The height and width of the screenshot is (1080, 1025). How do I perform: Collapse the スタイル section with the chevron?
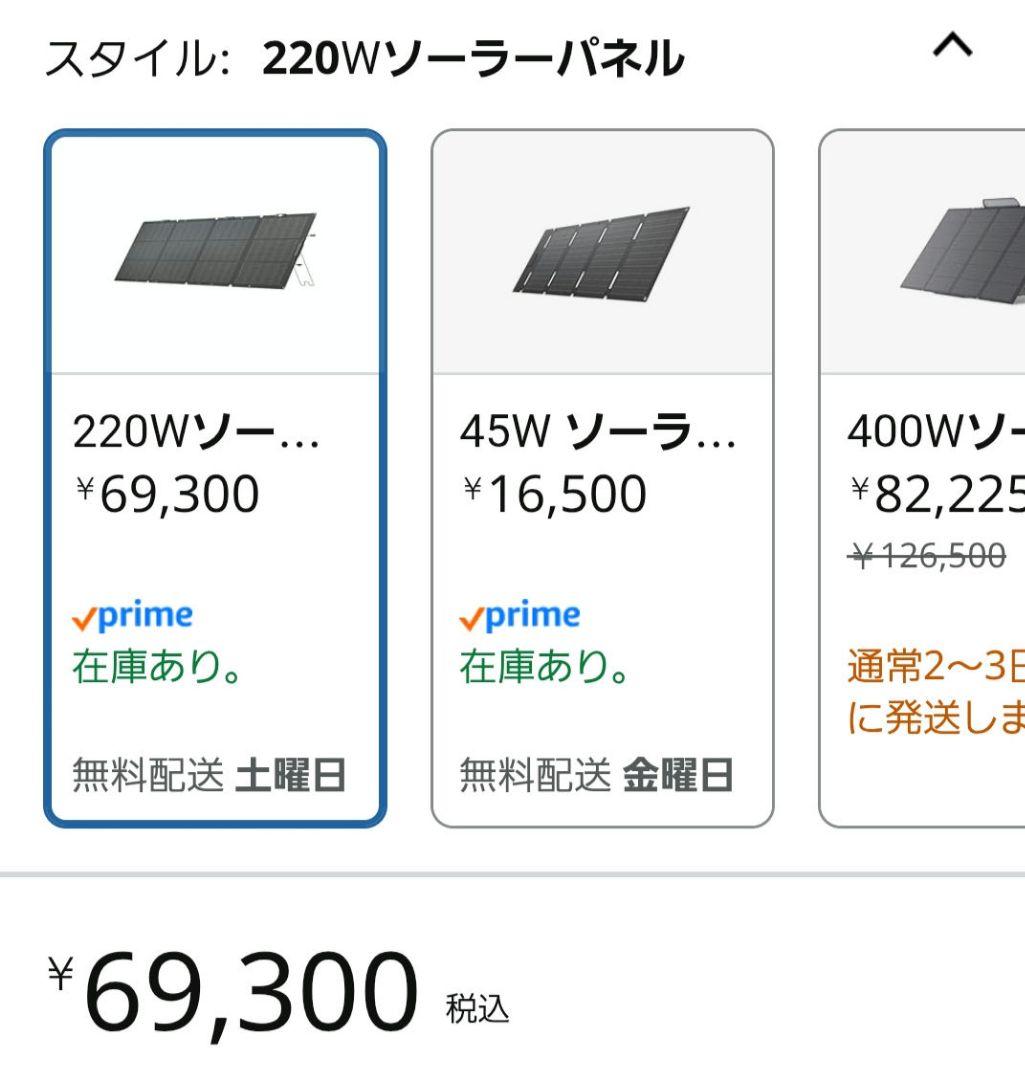(955, 45)
